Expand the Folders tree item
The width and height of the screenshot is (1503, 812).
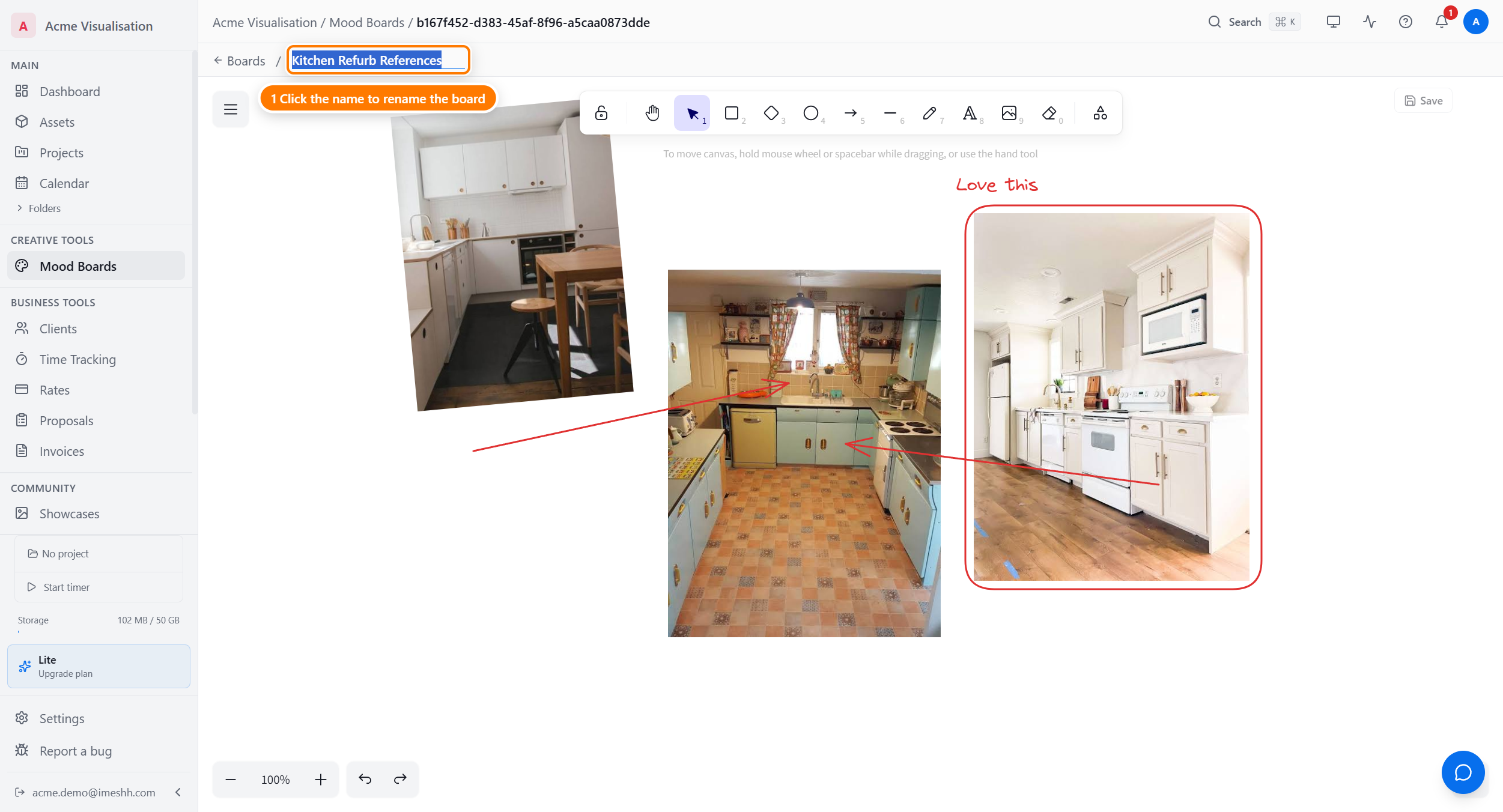(39, 208)
